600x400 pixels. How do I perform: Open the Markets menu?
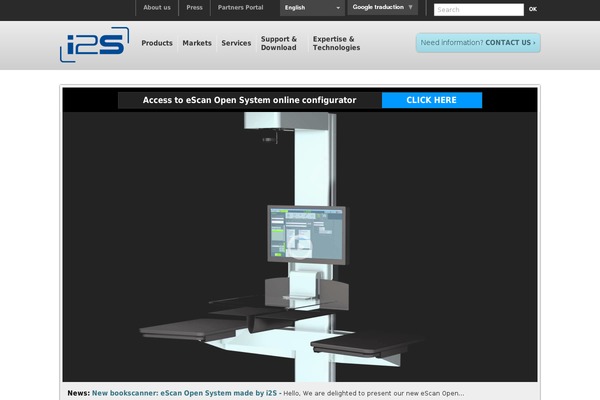click(197, 43)
